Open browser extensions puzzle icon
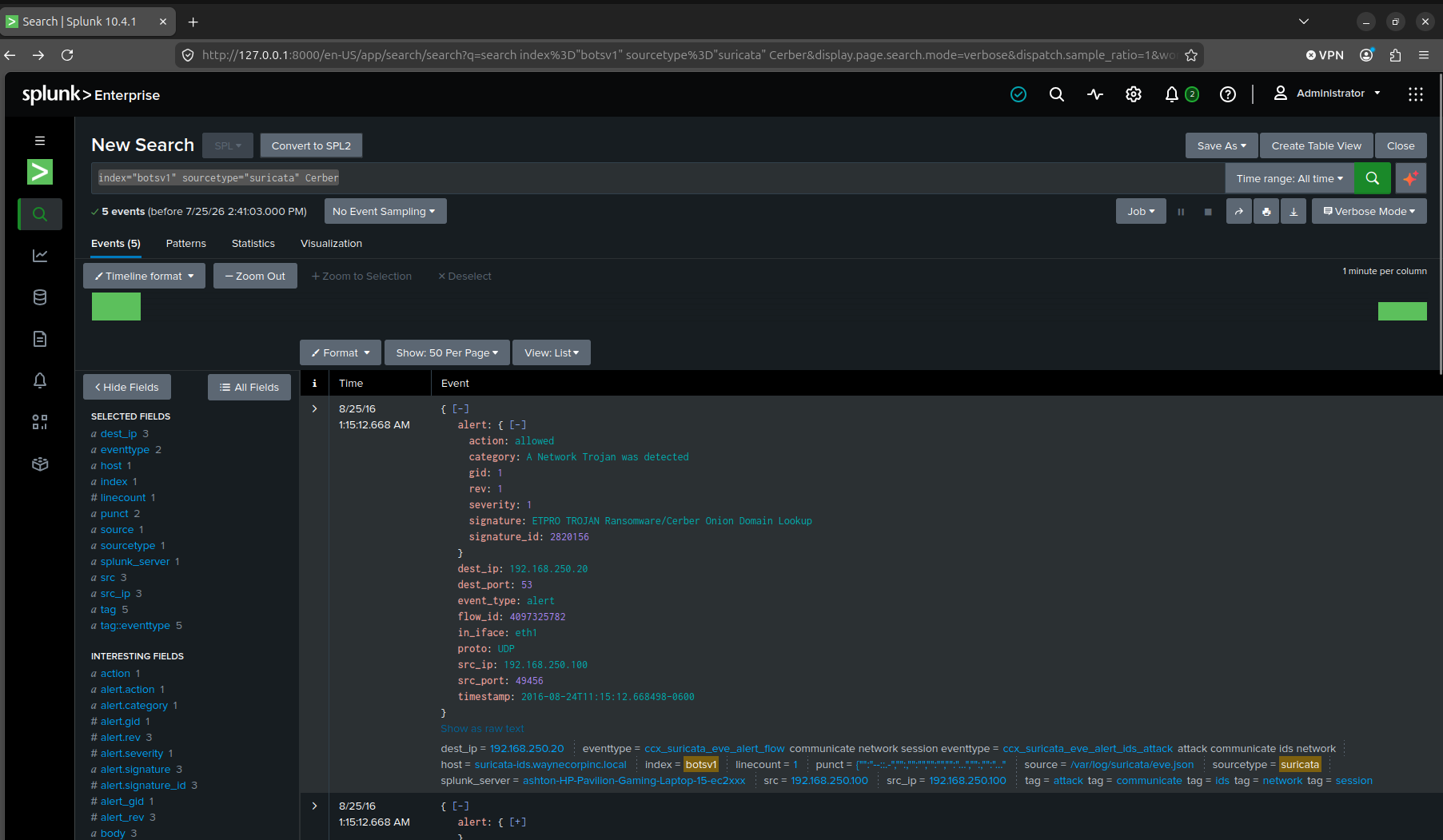 click(x=1396, y=55)
